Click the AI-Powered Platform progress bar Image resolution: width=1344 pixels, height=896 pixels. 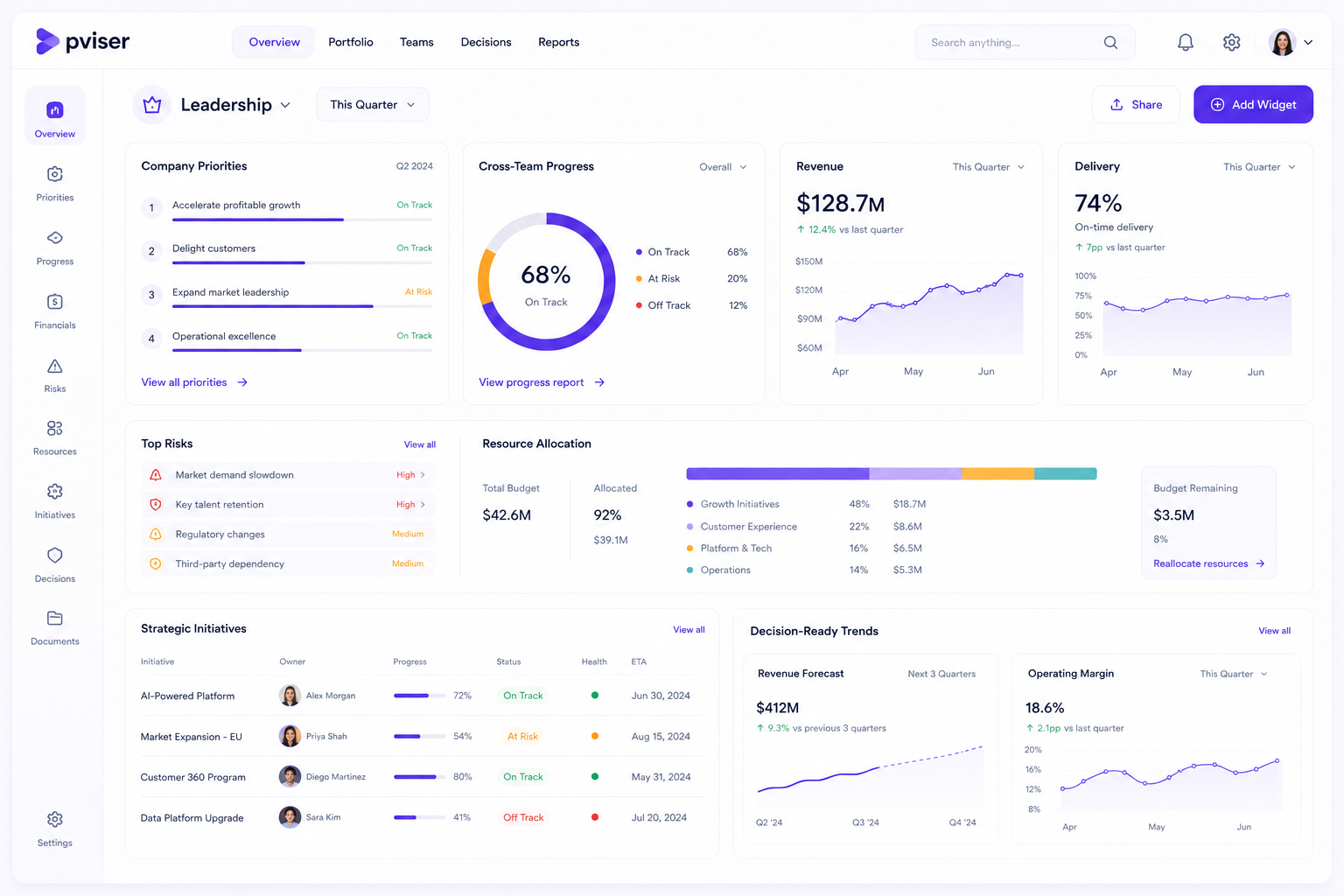[x=418, y=696]
